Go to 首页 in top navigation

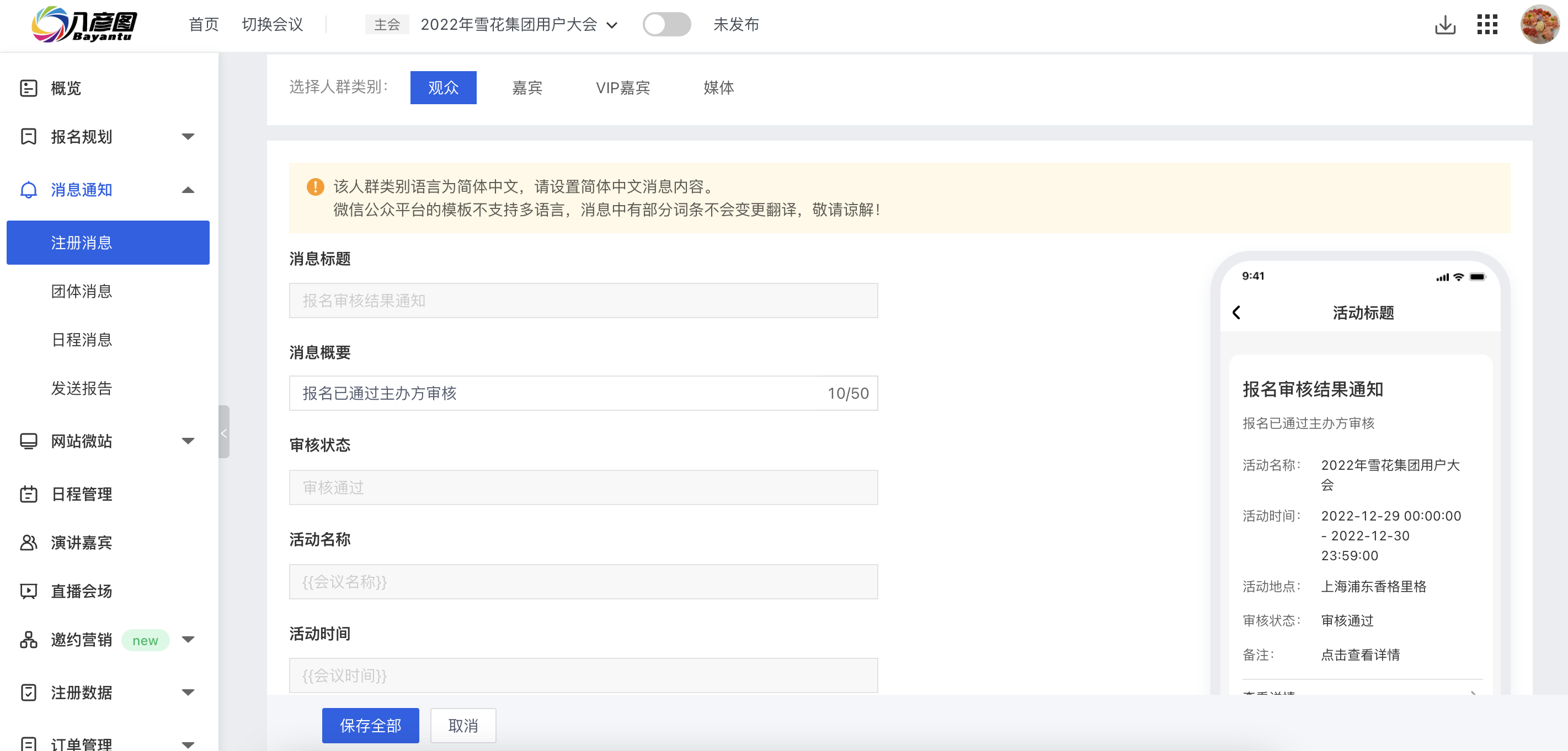(203, 25)
